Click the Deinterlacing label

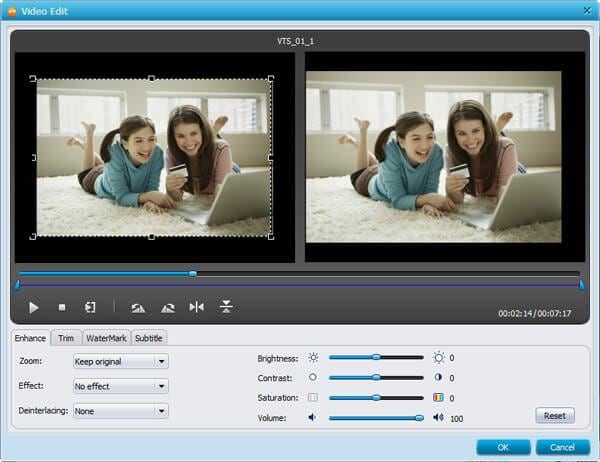43,411
